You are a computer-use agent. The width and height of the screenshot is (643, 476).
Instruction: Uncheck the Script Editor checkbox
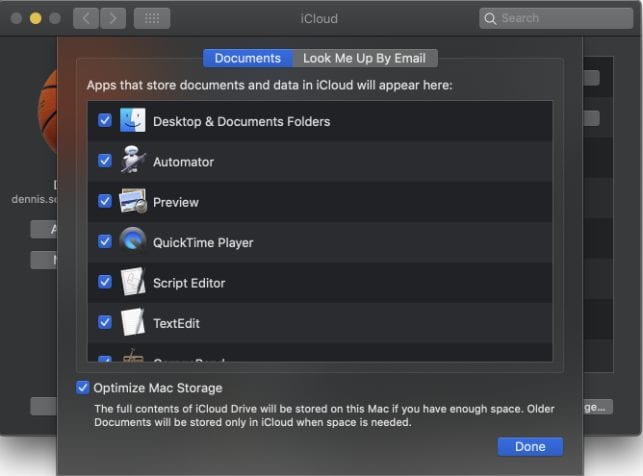coord(105,282)
